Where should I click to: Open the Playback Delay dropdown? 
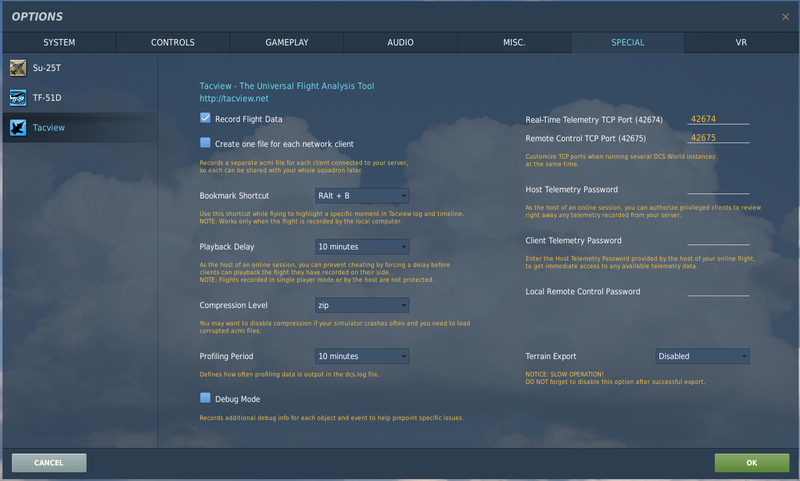pos(362,247)
